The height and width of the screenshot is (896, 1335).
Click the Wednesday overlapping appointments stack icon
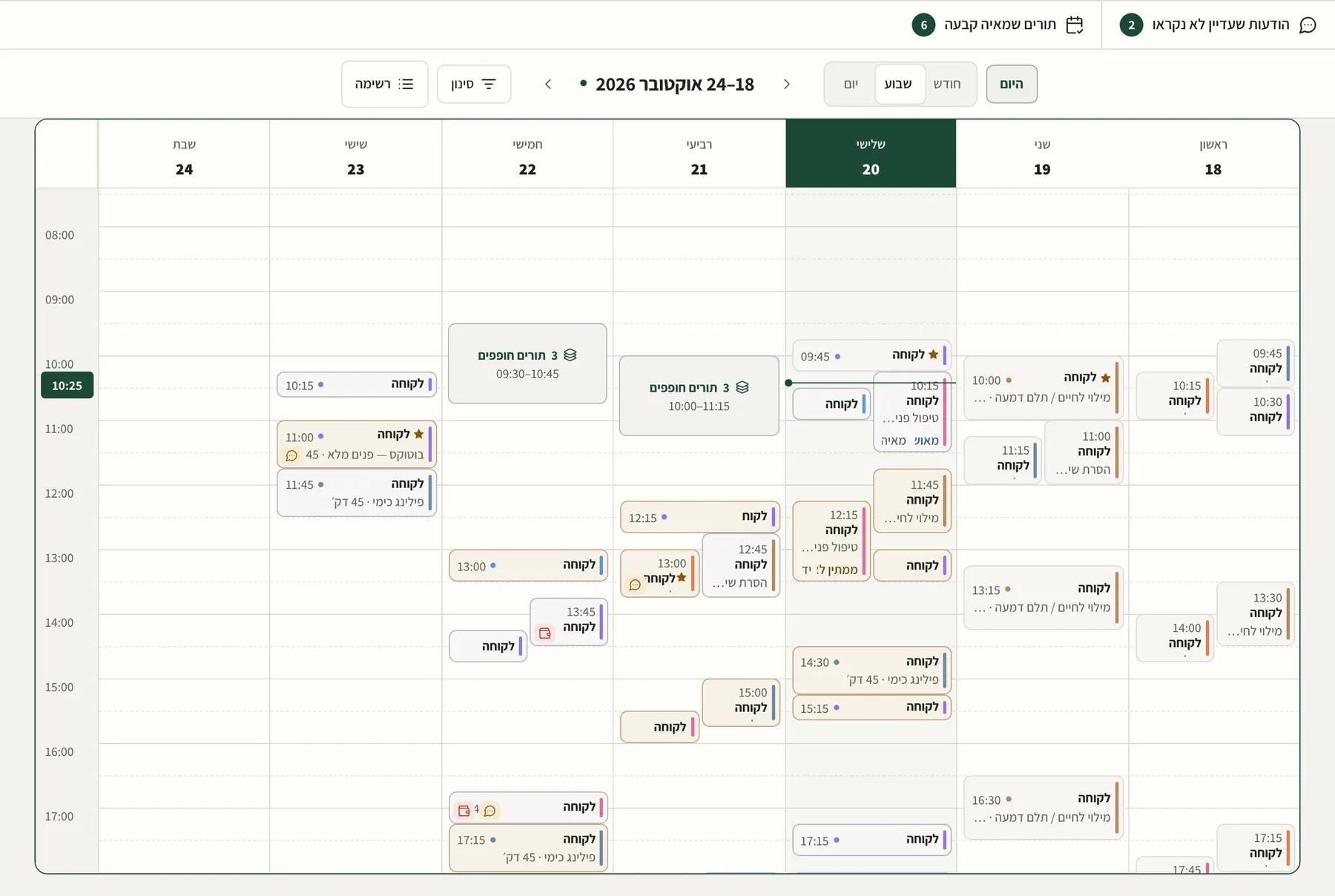pyautogui.click(x=742, y=387)
